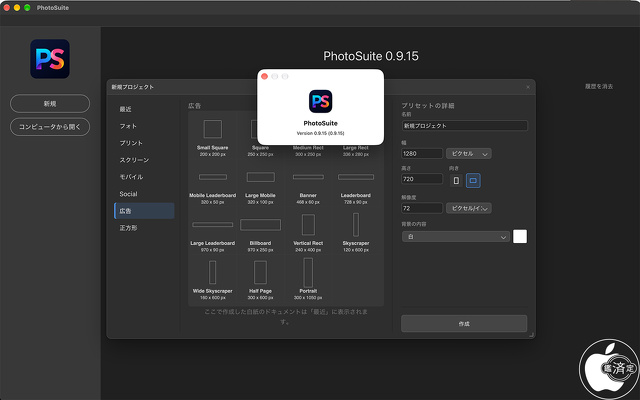640x400 pixels.
Task: Click the white background color swatch
Action: 520,236
